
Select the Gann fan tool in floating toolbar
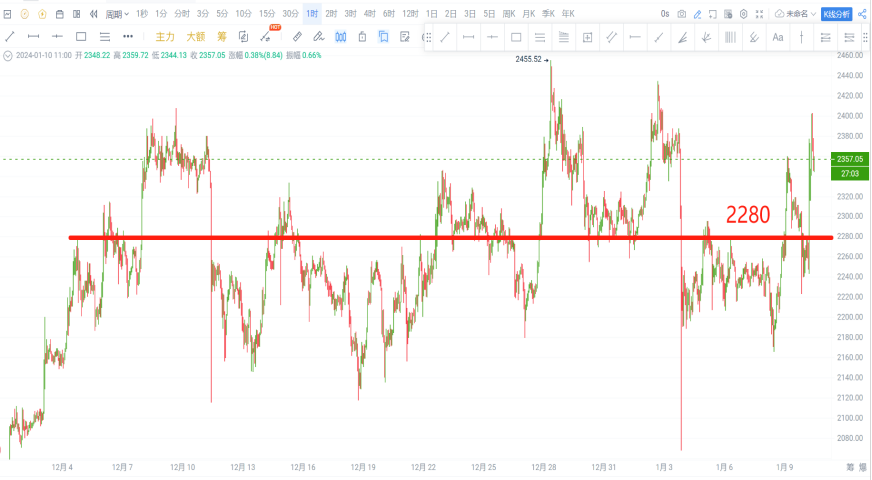pos(682,37)
